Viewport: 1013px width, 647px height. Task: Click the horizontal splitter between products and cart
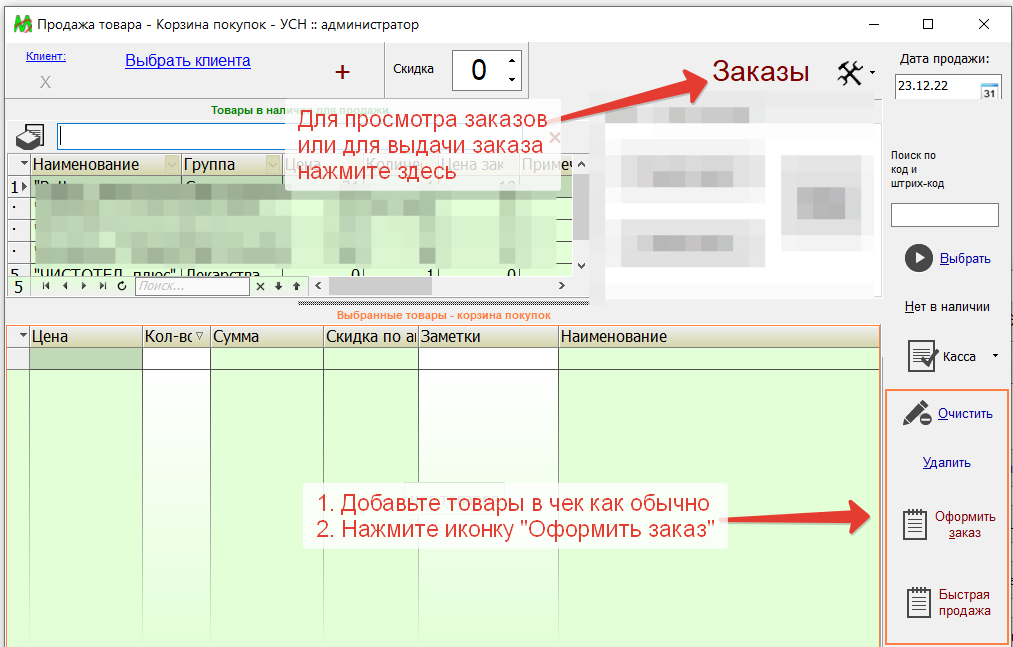point(443,302)
